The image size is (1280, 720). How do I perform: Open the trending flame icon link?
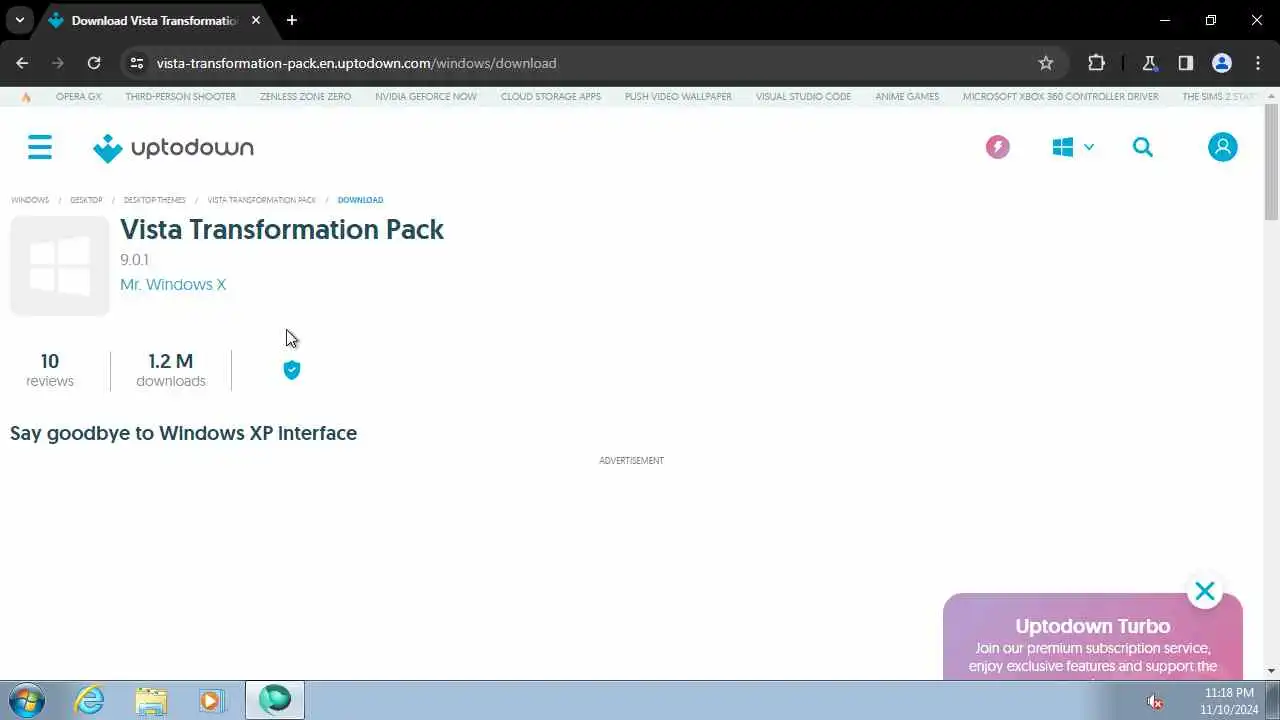point(26,97)
